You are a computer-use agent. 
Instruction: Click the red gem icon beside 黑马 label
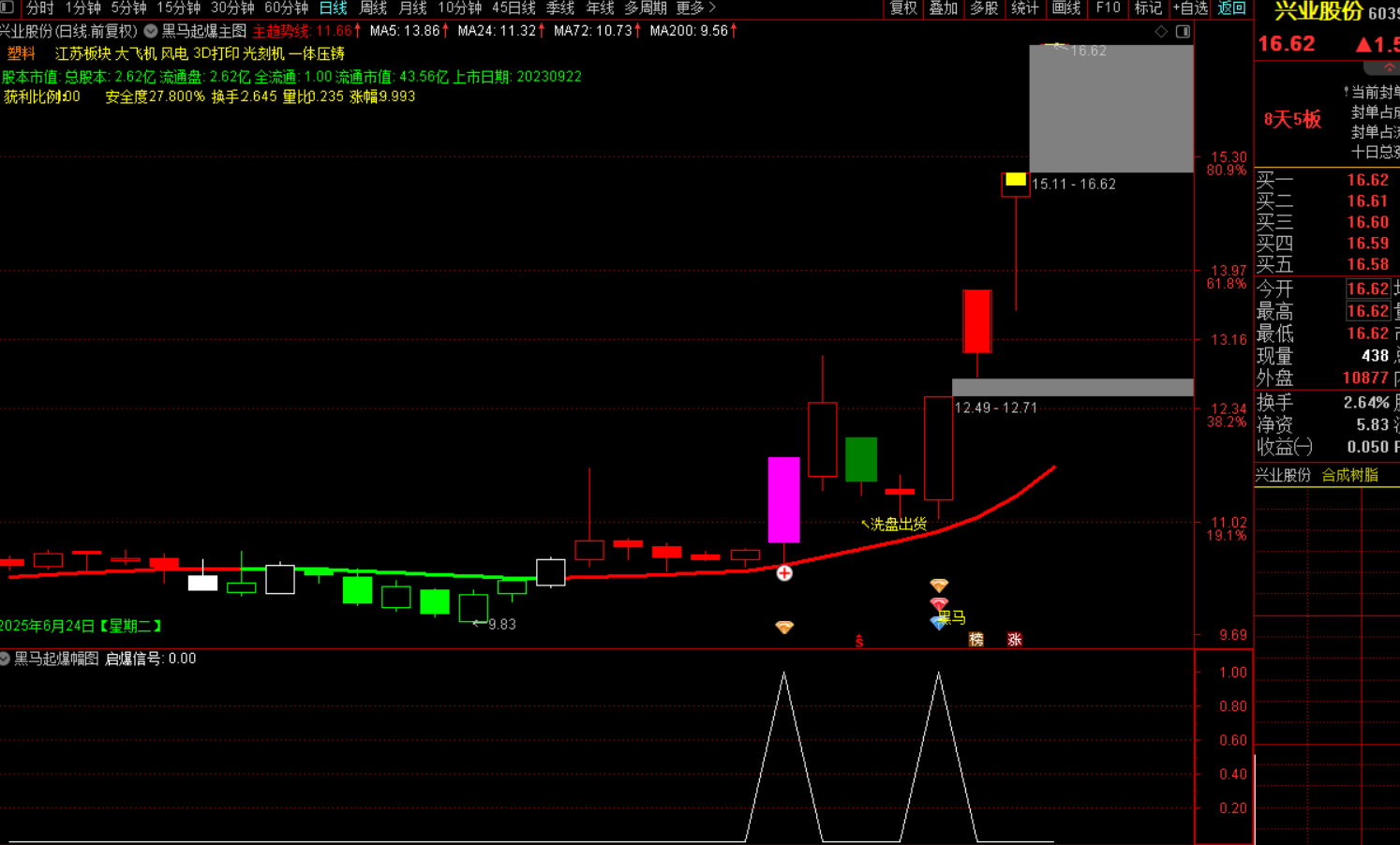938,604
